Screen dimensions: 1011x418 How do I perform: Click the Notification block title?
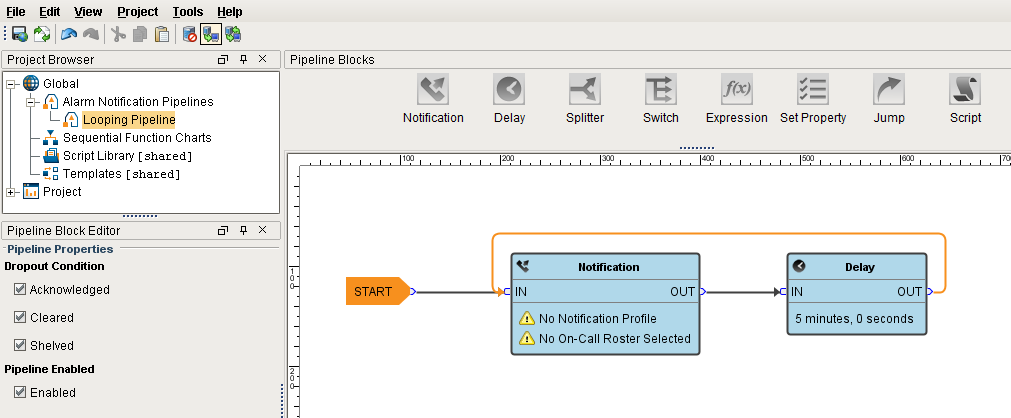pyautogui.click(x=609, y=266)
